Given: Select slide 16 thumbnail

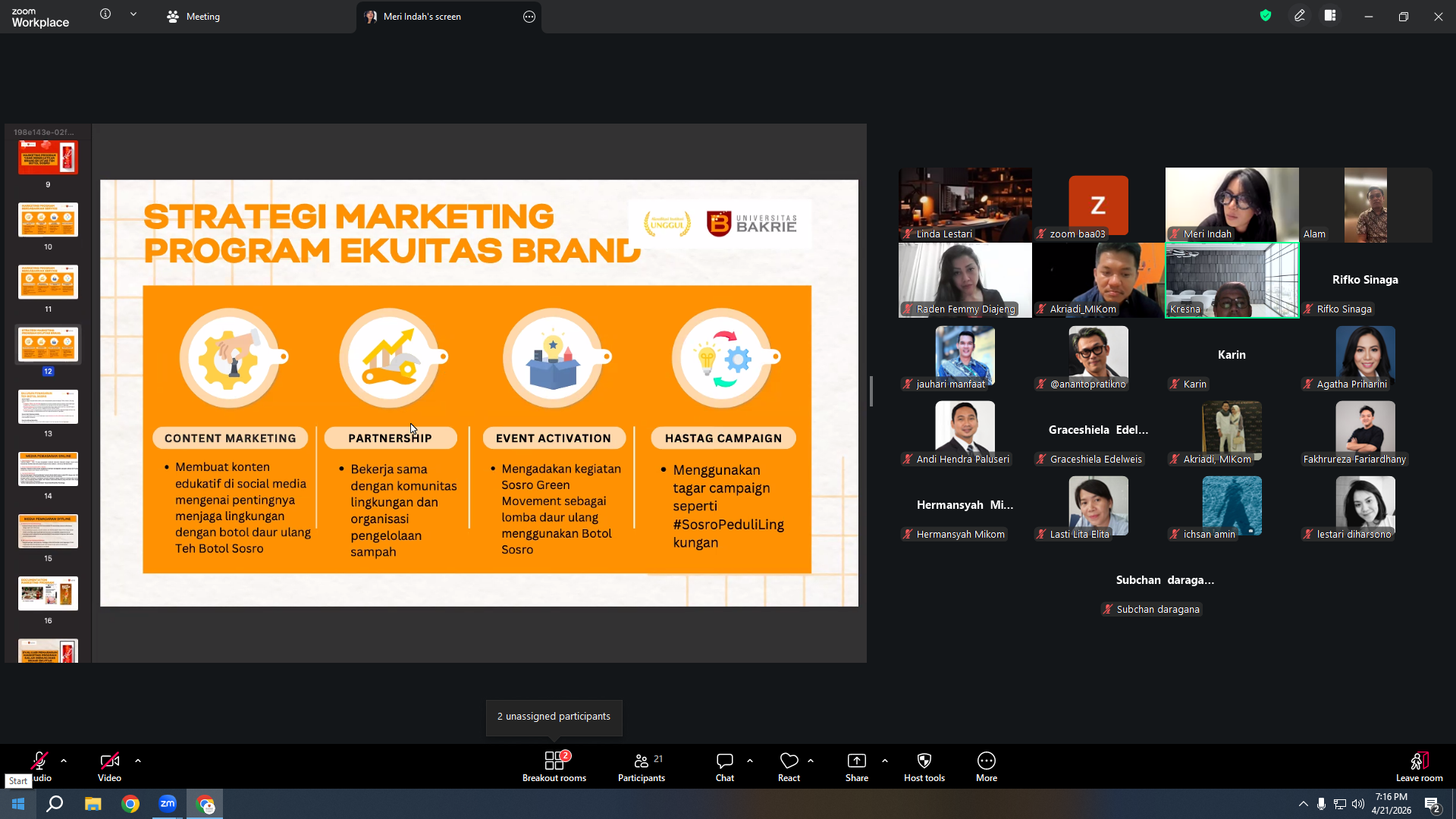Looking at the screenshot, I should pos(48,594).
